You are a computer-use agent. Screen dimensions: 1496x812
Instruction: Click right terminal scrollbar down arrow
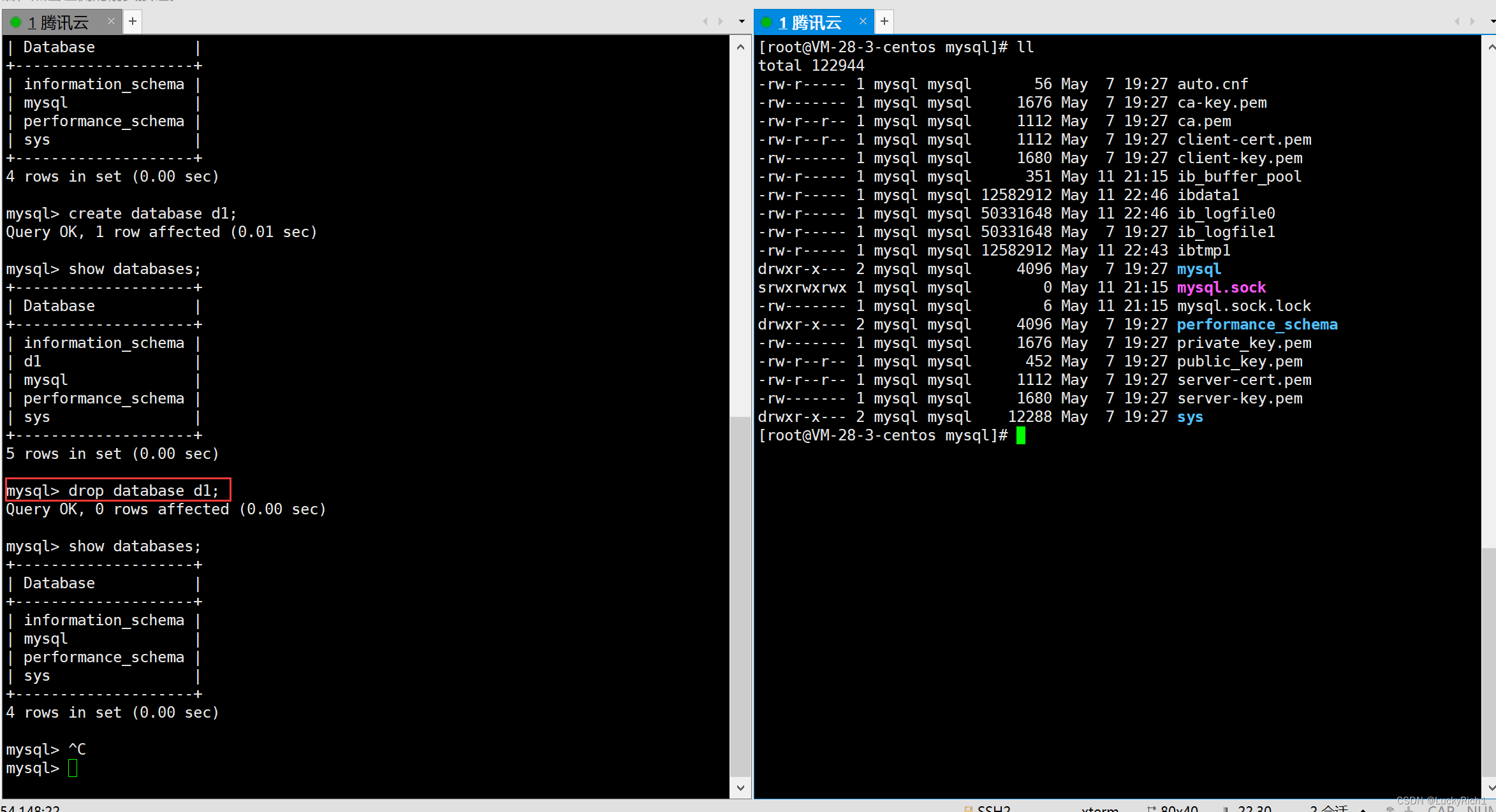(x=1490, y=788)
